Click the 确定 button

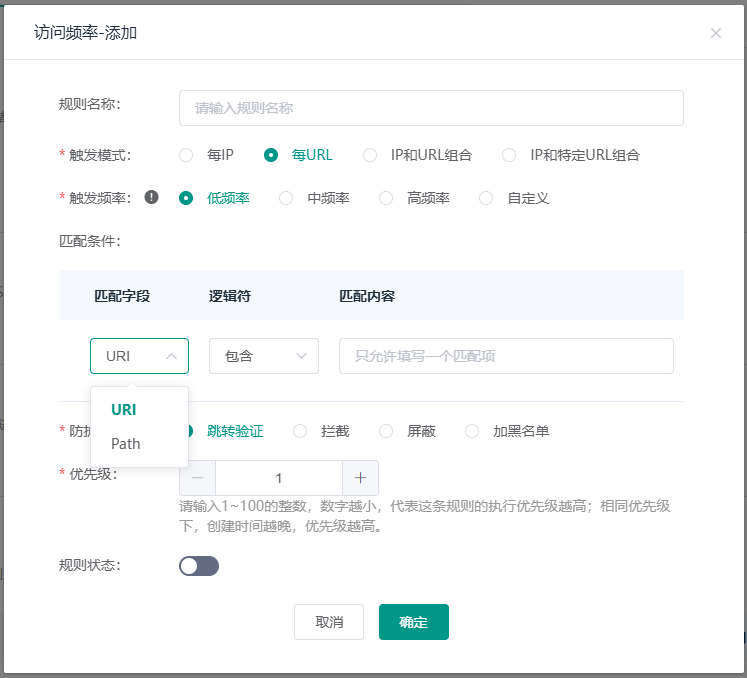413,622
